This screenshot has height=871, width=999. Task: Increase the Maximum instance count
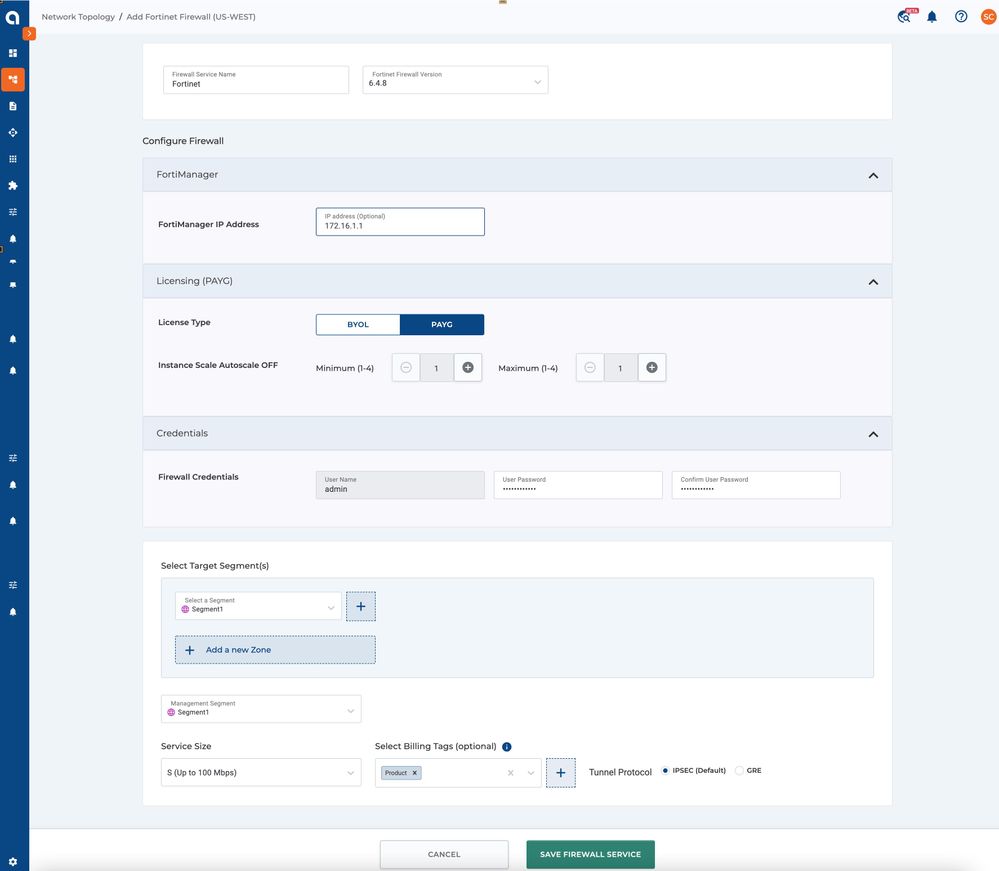point(652,368)
